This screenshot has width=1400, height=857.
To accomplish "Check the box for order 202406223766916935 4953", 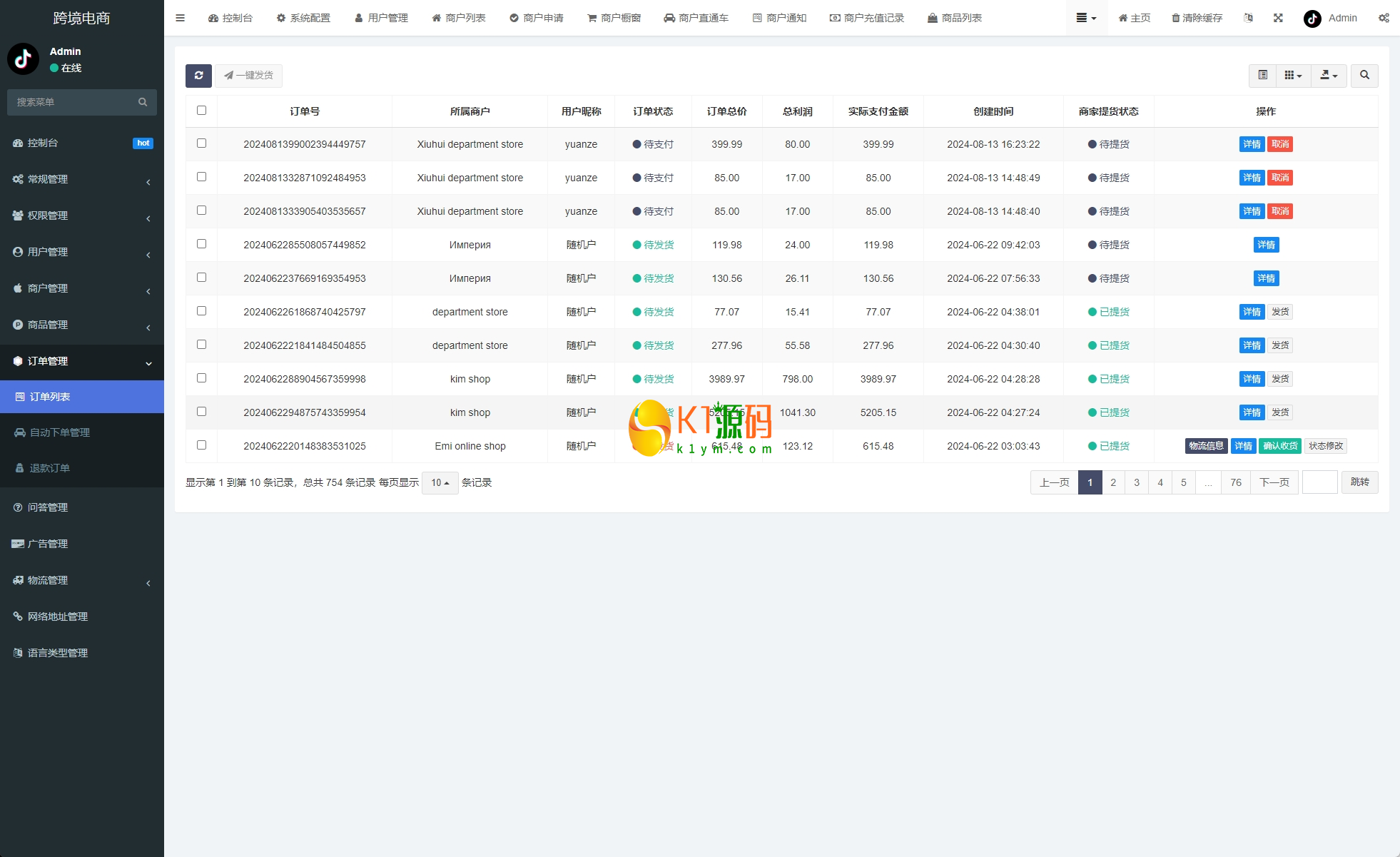I will click(x=201, y=277).
